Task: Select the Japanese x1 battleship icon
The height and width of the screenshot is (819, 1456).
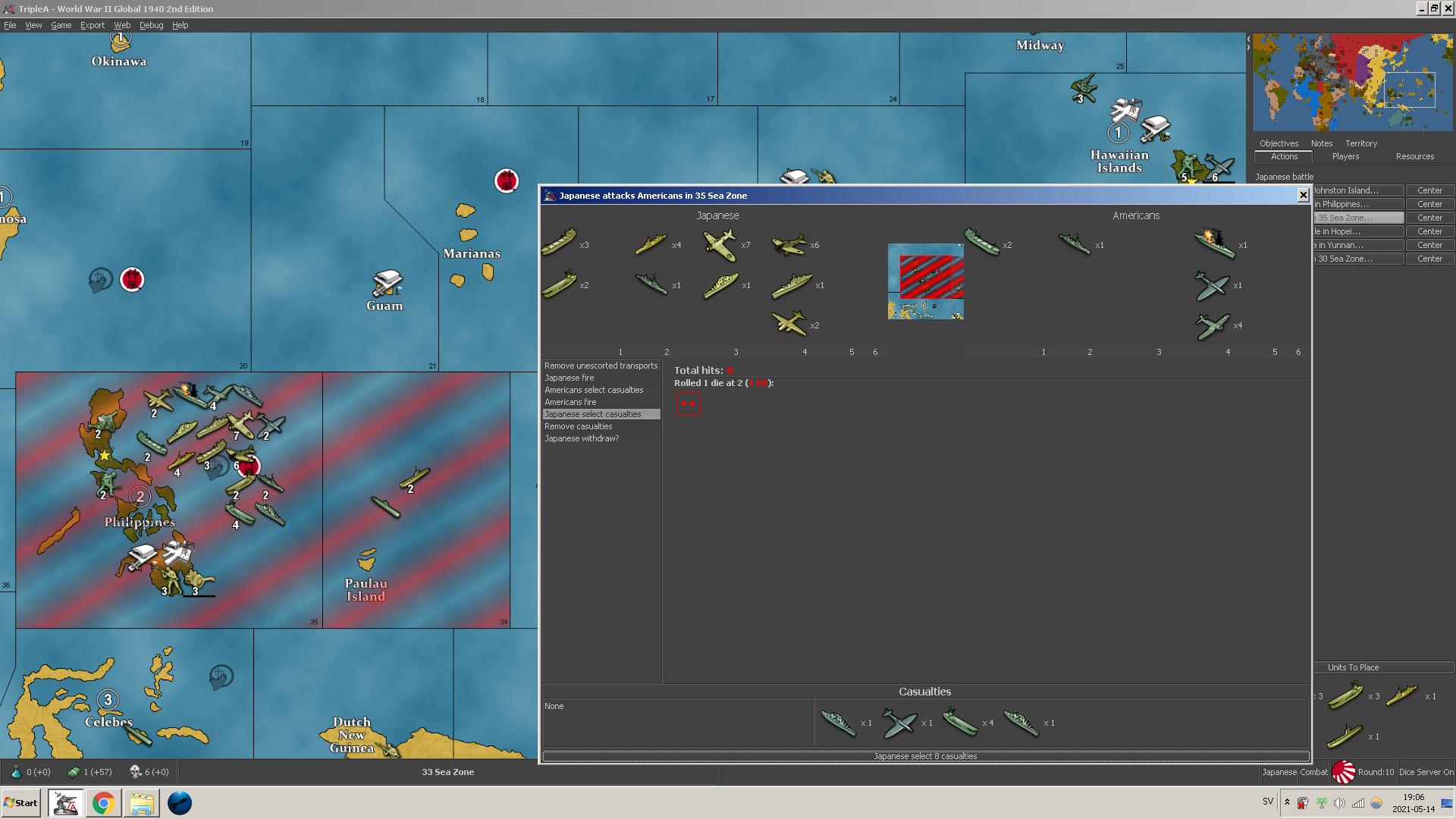Action: coord(792,286)
